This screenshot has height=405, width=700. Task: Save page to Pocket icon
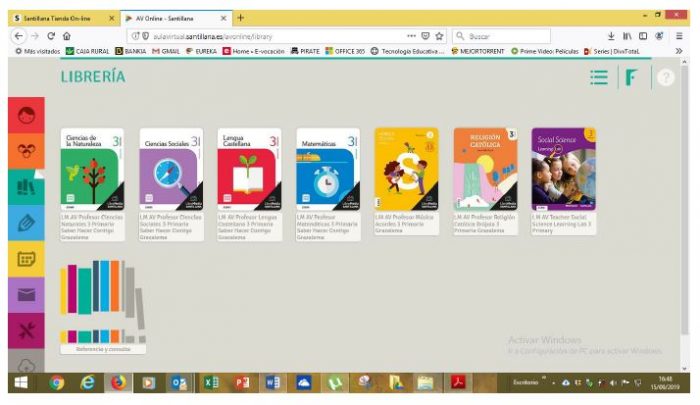pos(425,36)
